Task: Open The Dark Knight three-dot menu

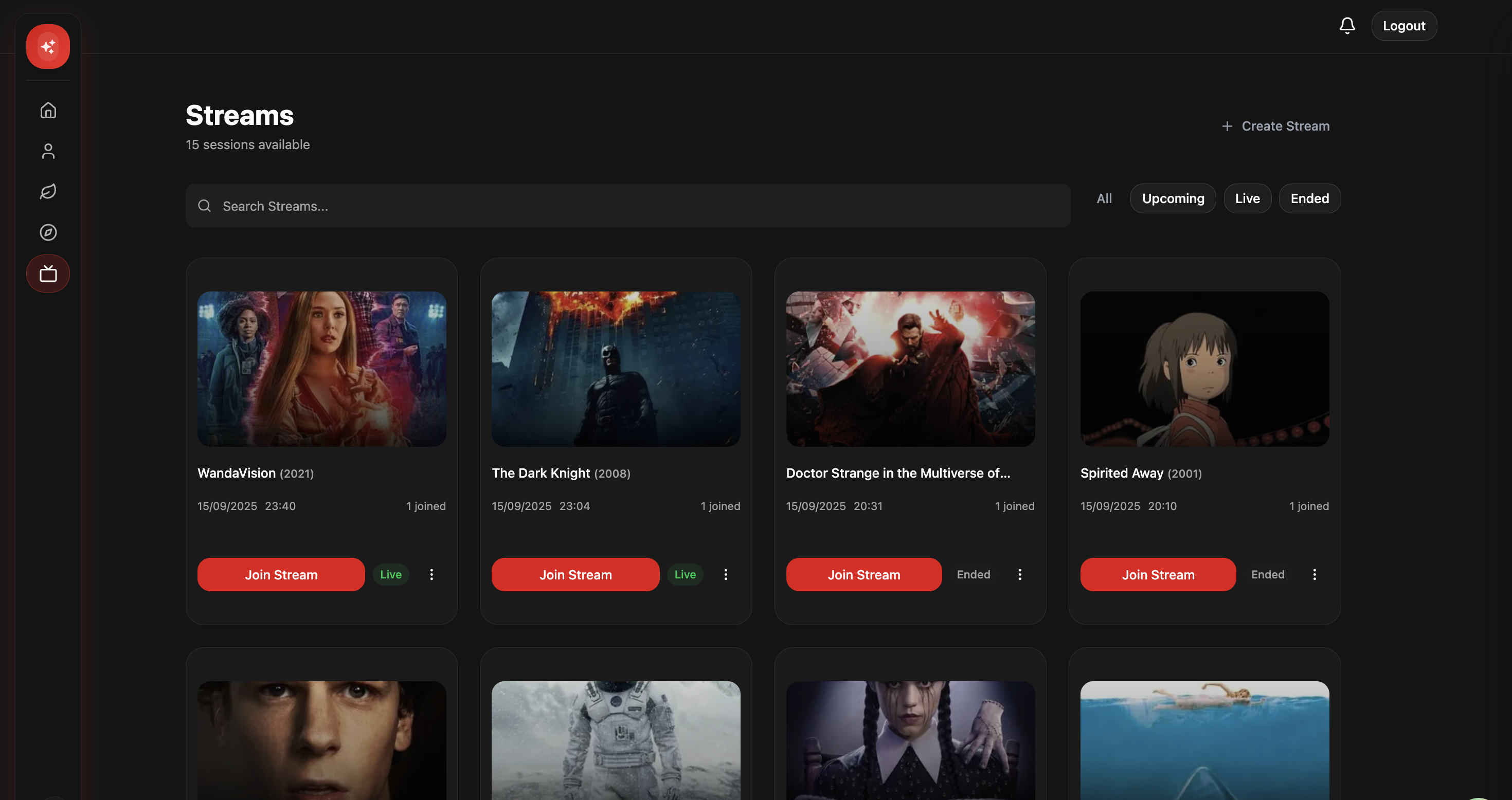Action: click(x=726, y=575)
